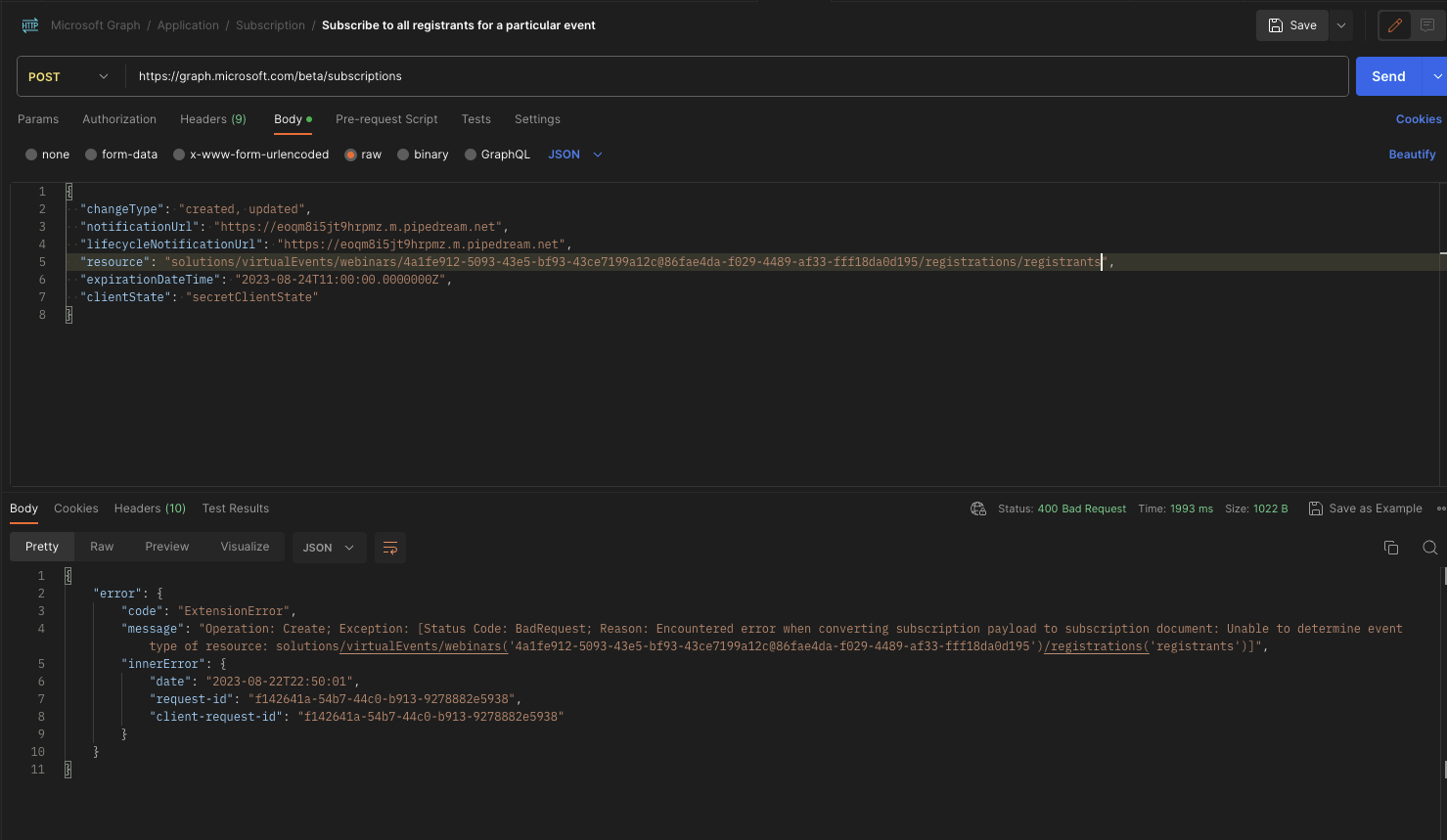Open the comments icon in top bar
The height and width of the screenshot is (840, 1447).
(x=1427, y=25)
